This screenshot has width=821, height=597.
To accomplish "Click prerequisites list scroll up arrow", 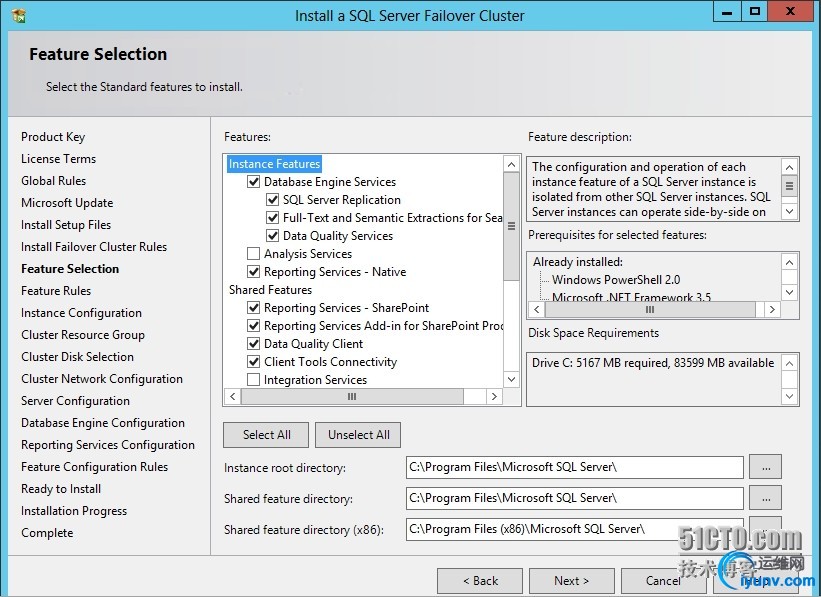I will (790, 262).
